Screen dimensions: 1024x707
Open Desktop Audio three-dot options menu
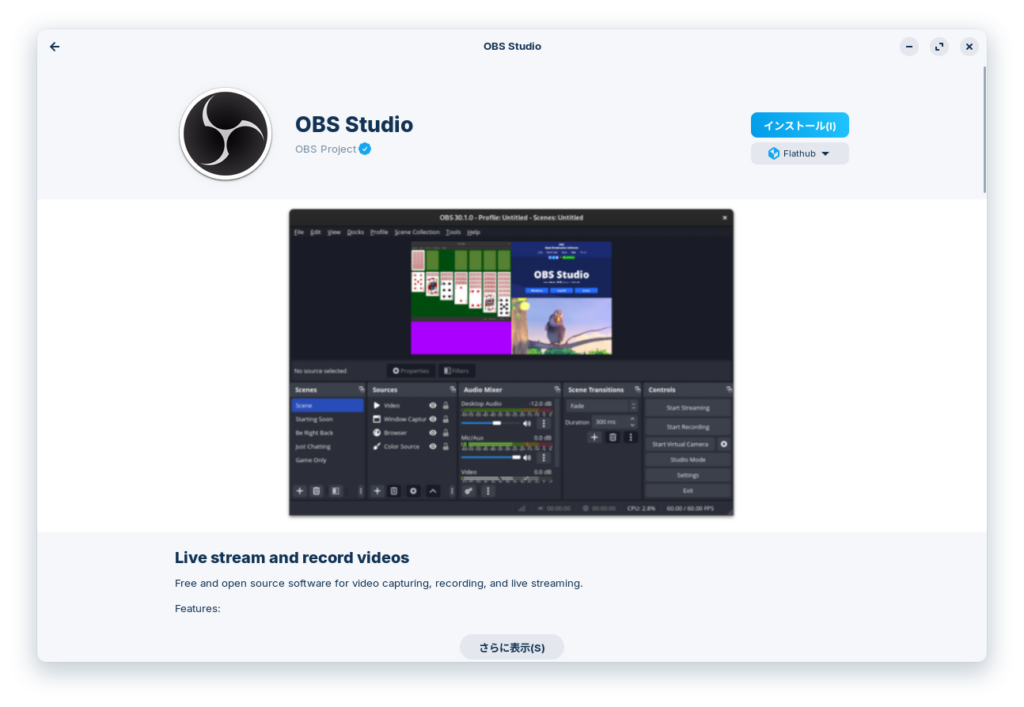(544, 423)
